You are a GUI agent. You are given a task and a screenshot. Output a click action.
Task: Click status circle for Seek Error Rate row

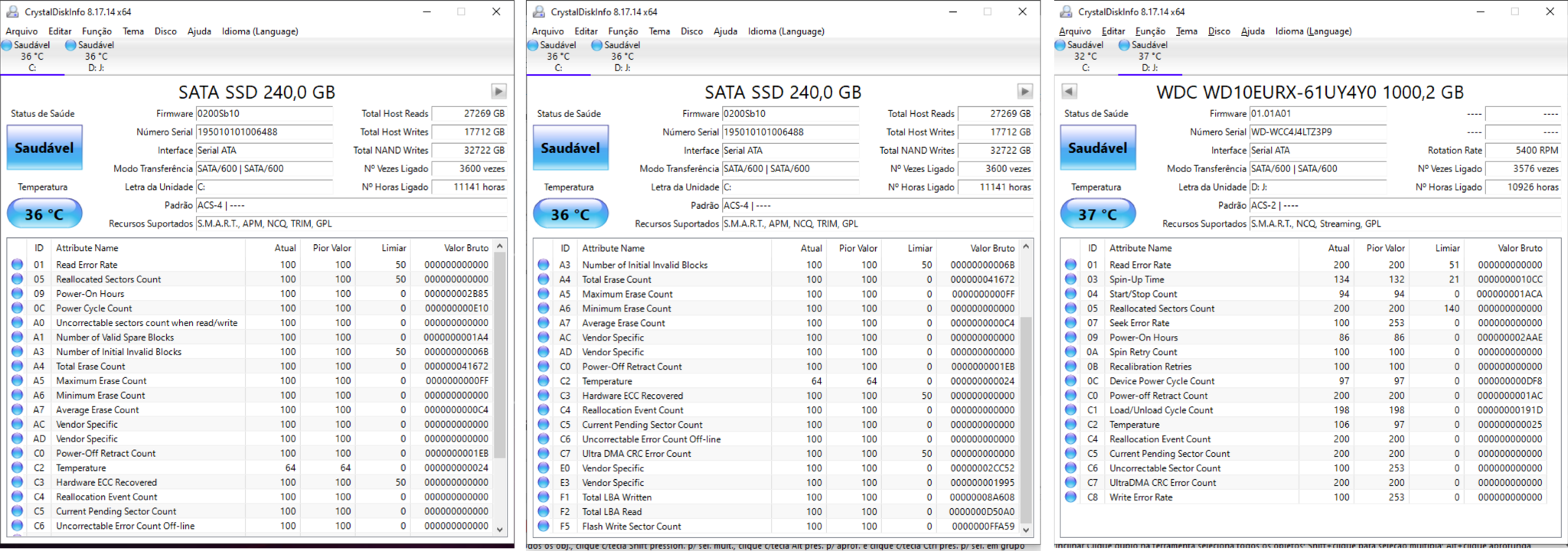point(1071,323)
